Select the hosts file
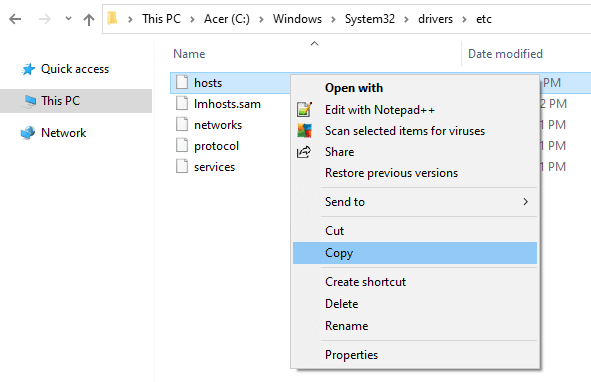 208,83
